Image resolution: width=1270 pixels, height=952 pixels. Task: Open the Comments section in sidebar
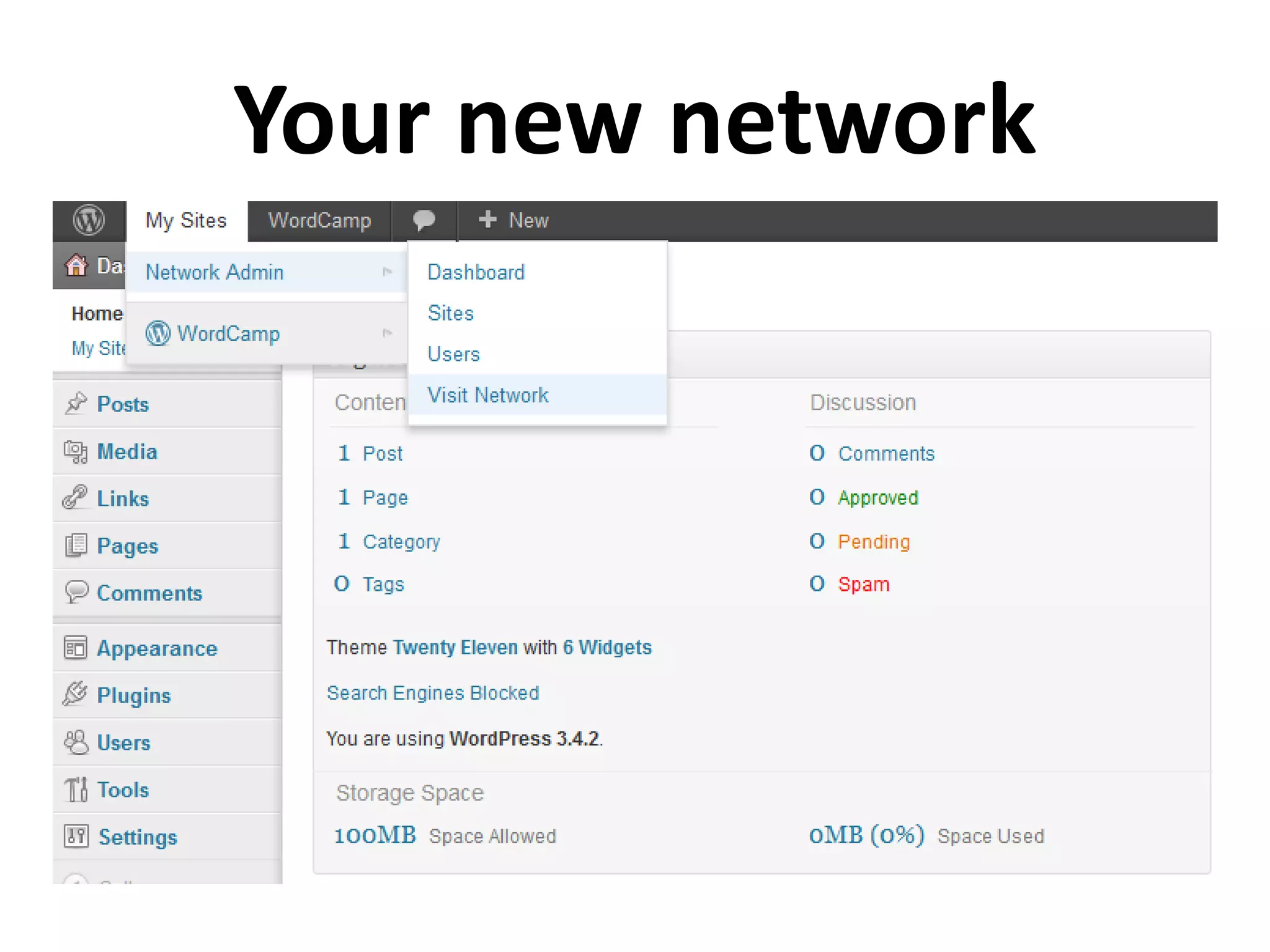pyautogui.click(x=149, y=593)
